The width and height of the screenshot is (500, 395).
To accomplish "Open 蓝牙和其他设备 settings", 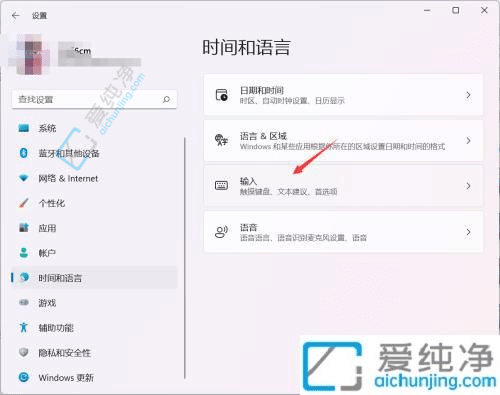I will pos(94,153).
